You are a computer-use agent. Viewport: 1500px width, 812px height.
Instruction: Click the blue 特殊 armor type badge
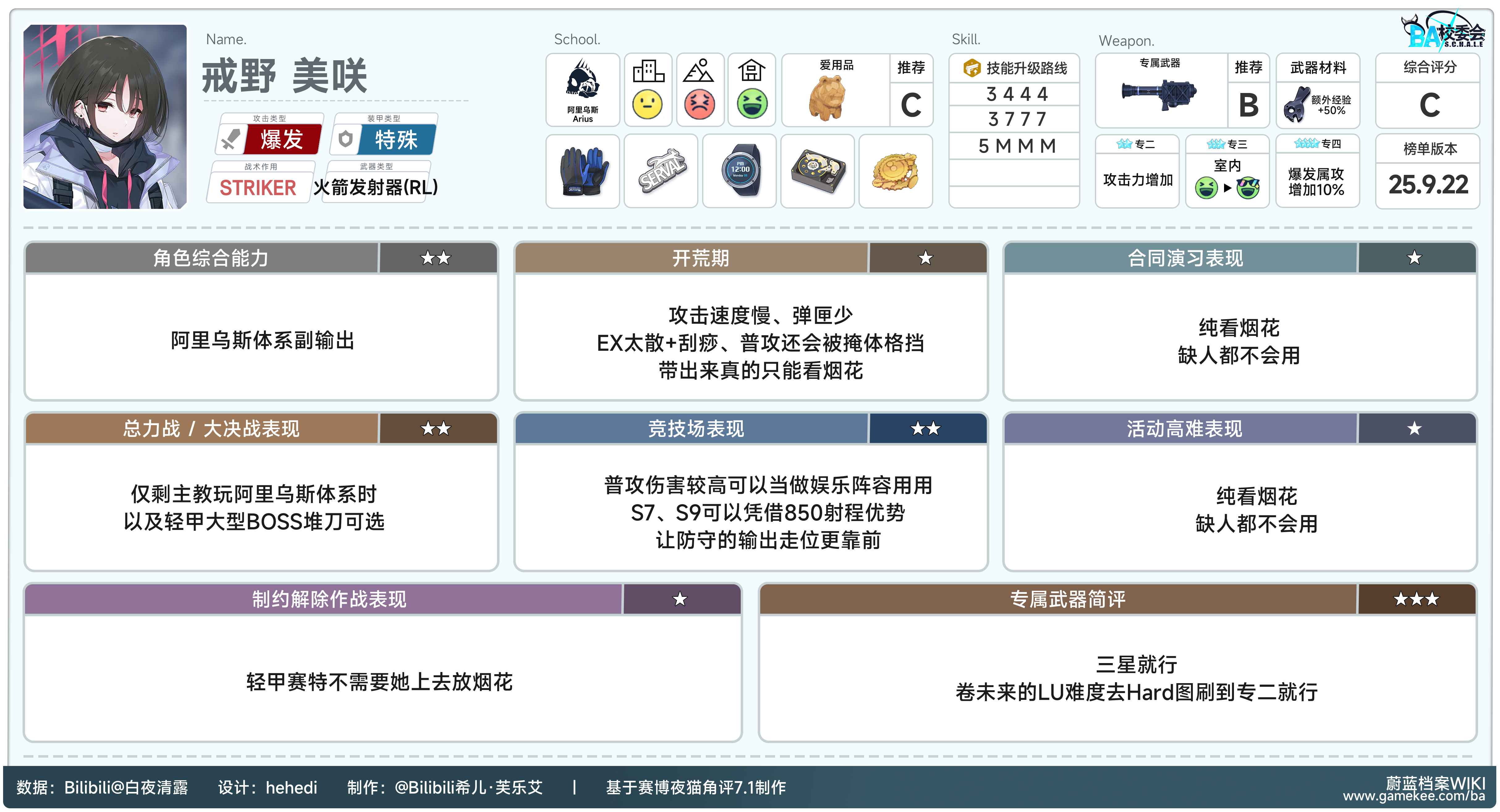pos(396,140)
